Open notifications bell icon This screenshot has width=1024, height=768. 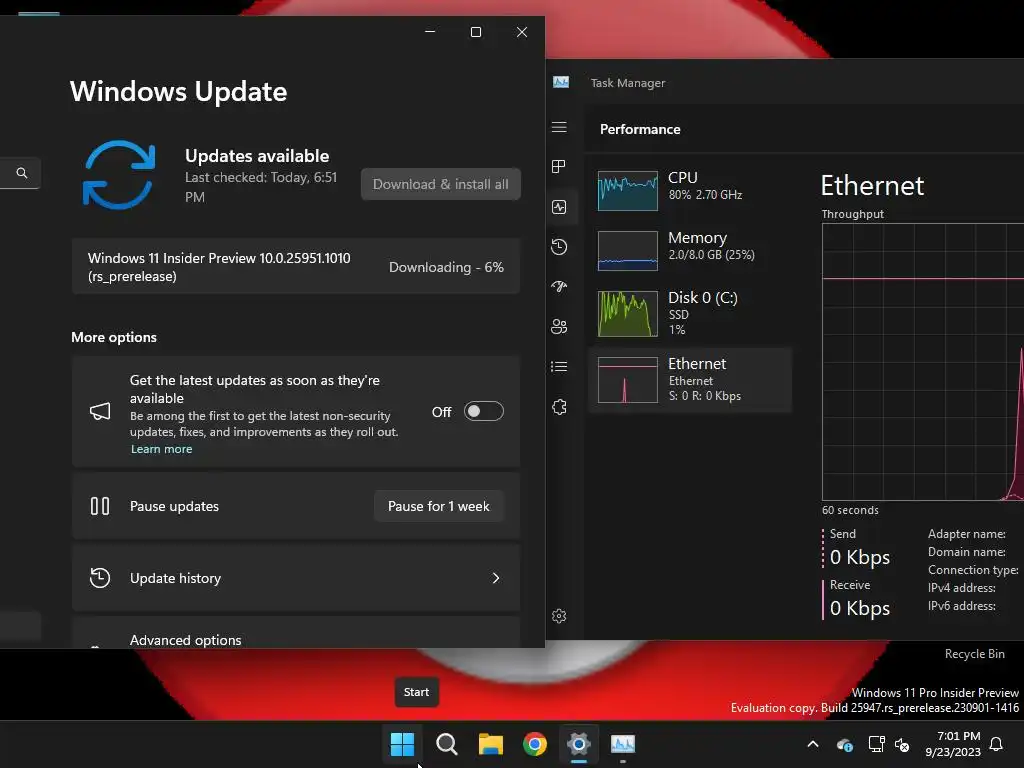coord(997,744)
